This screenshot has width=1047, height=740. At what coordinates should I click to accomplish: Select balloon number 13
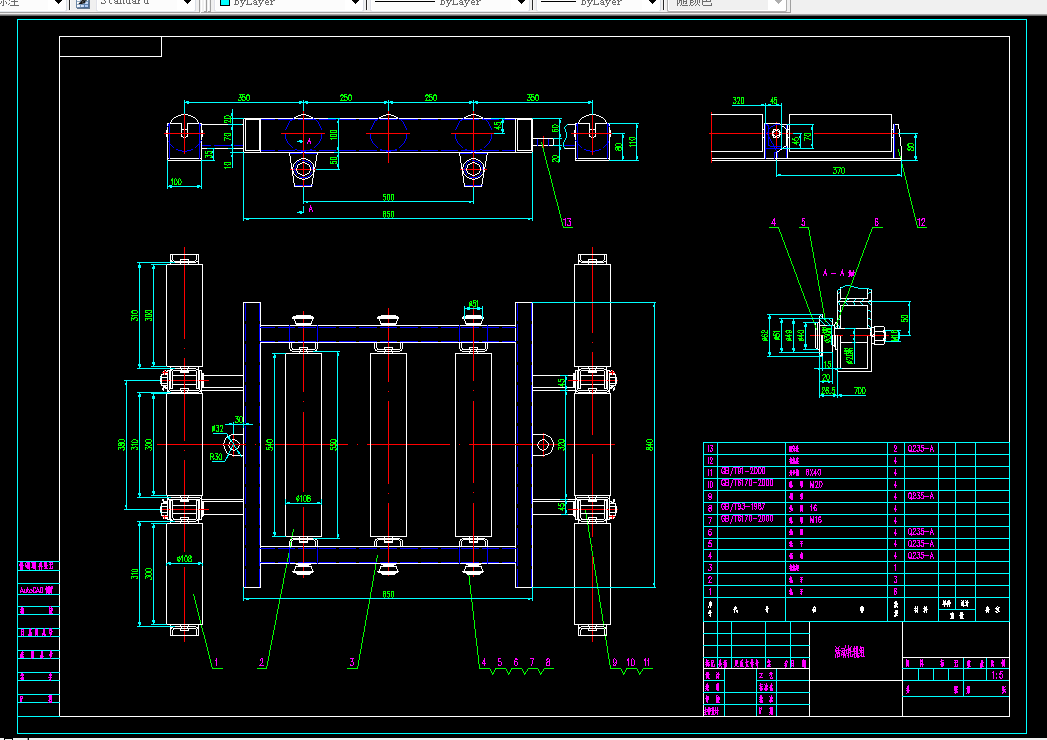click(x=567, y=222)
